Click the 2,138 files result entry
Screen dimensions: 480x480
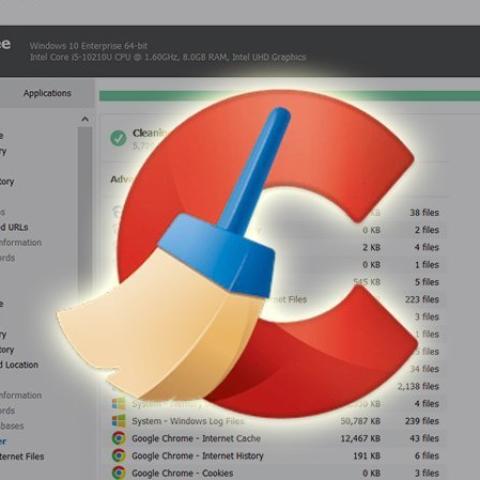[418, 386]
